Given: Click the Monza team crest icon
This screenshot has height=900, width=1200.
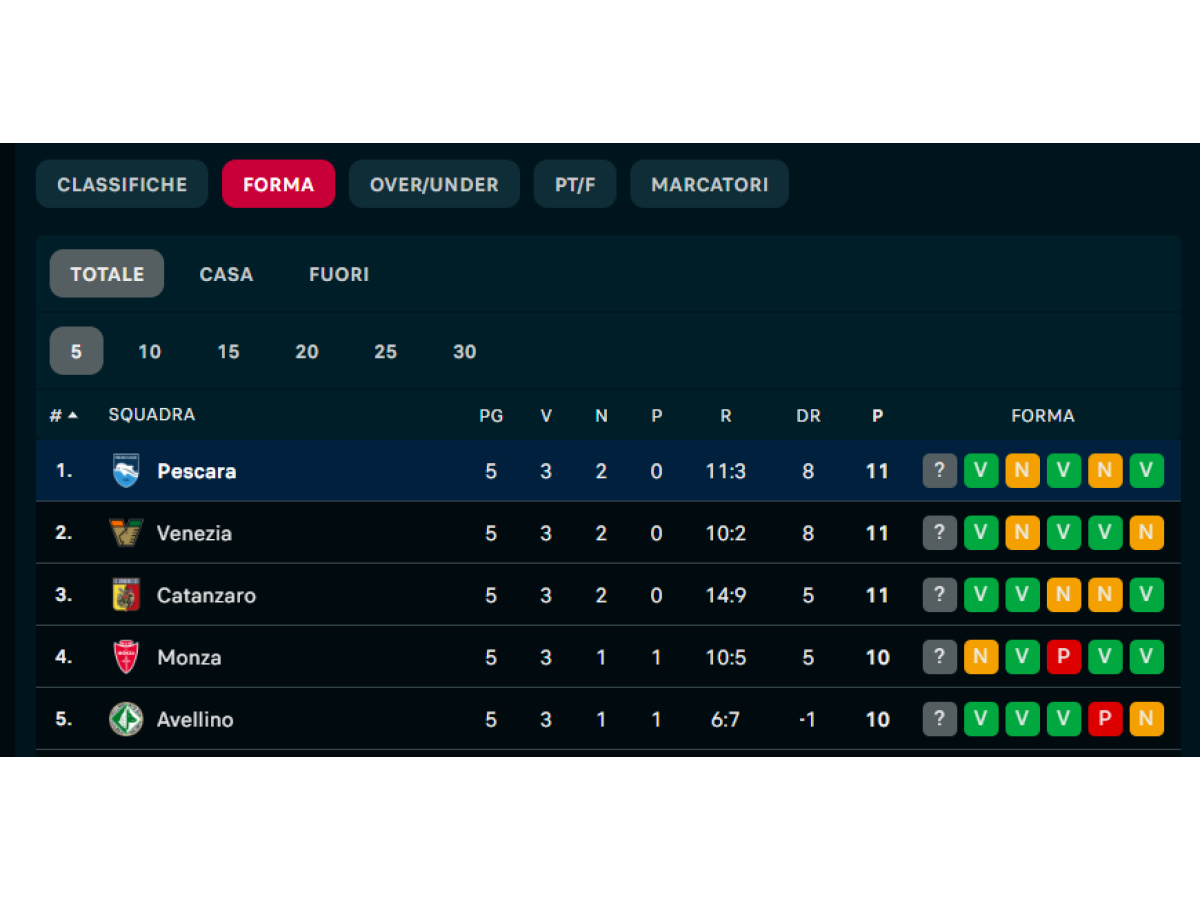Looking at the screenshot, I should (x=126, y=657).
